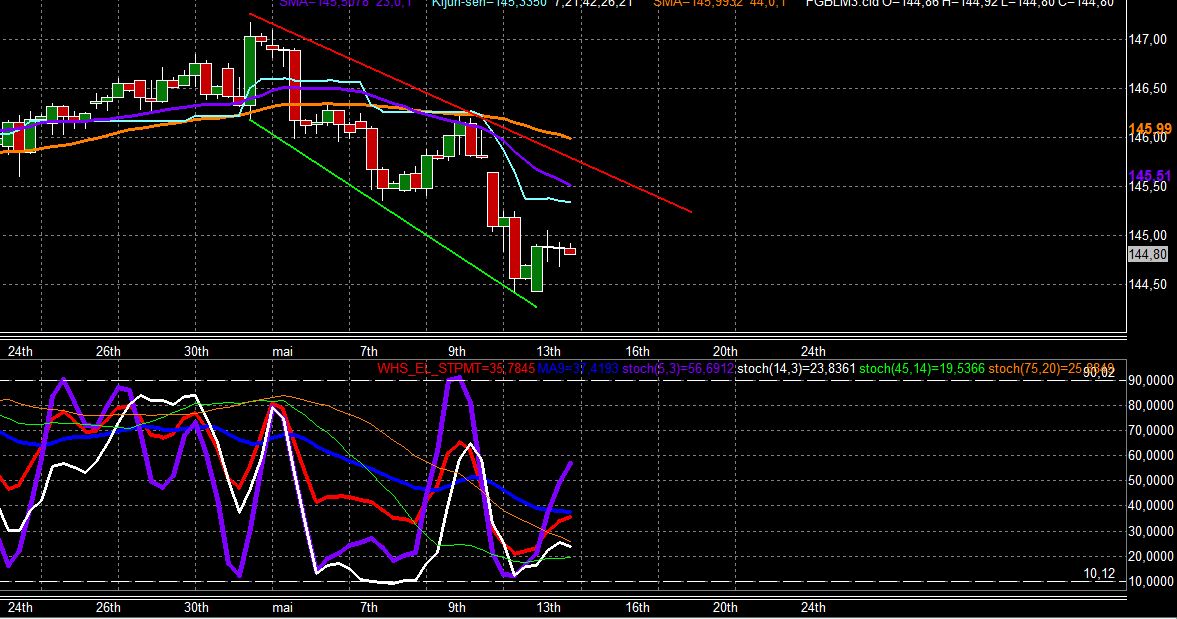Click the 144,50 price axis label
Screen dimensions: 1177x619
point(1148,284)
